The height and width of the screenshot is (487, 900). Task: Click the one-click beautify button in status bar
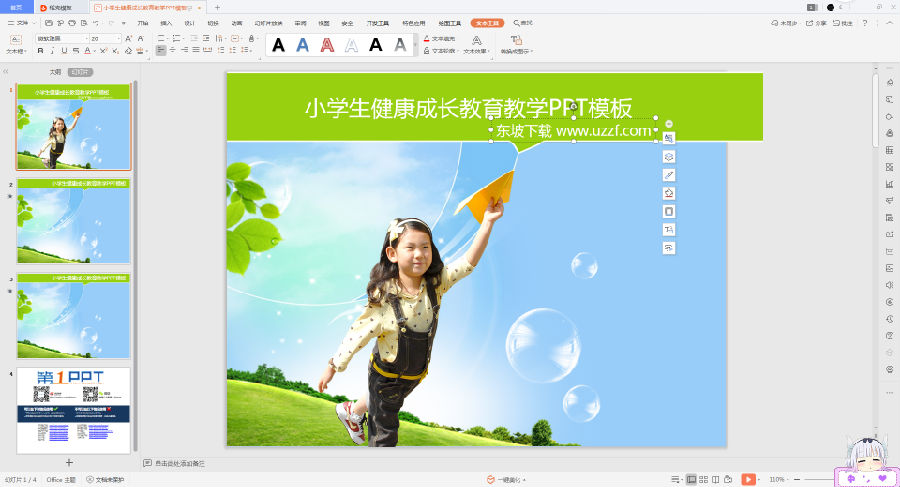tap(506, 480)
